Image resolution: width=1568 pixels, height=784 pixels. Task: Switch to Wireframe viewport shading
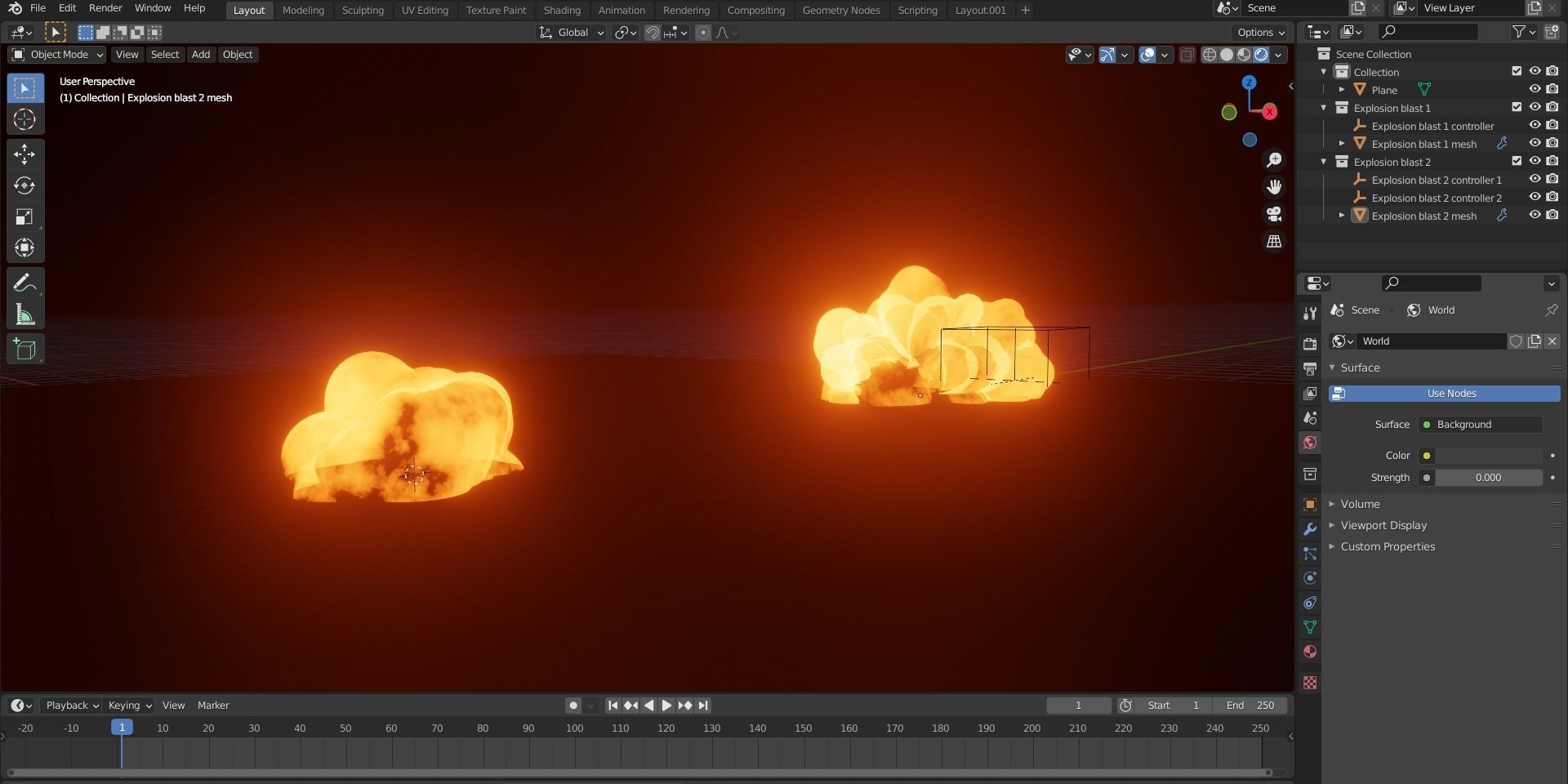[1209, 55]
